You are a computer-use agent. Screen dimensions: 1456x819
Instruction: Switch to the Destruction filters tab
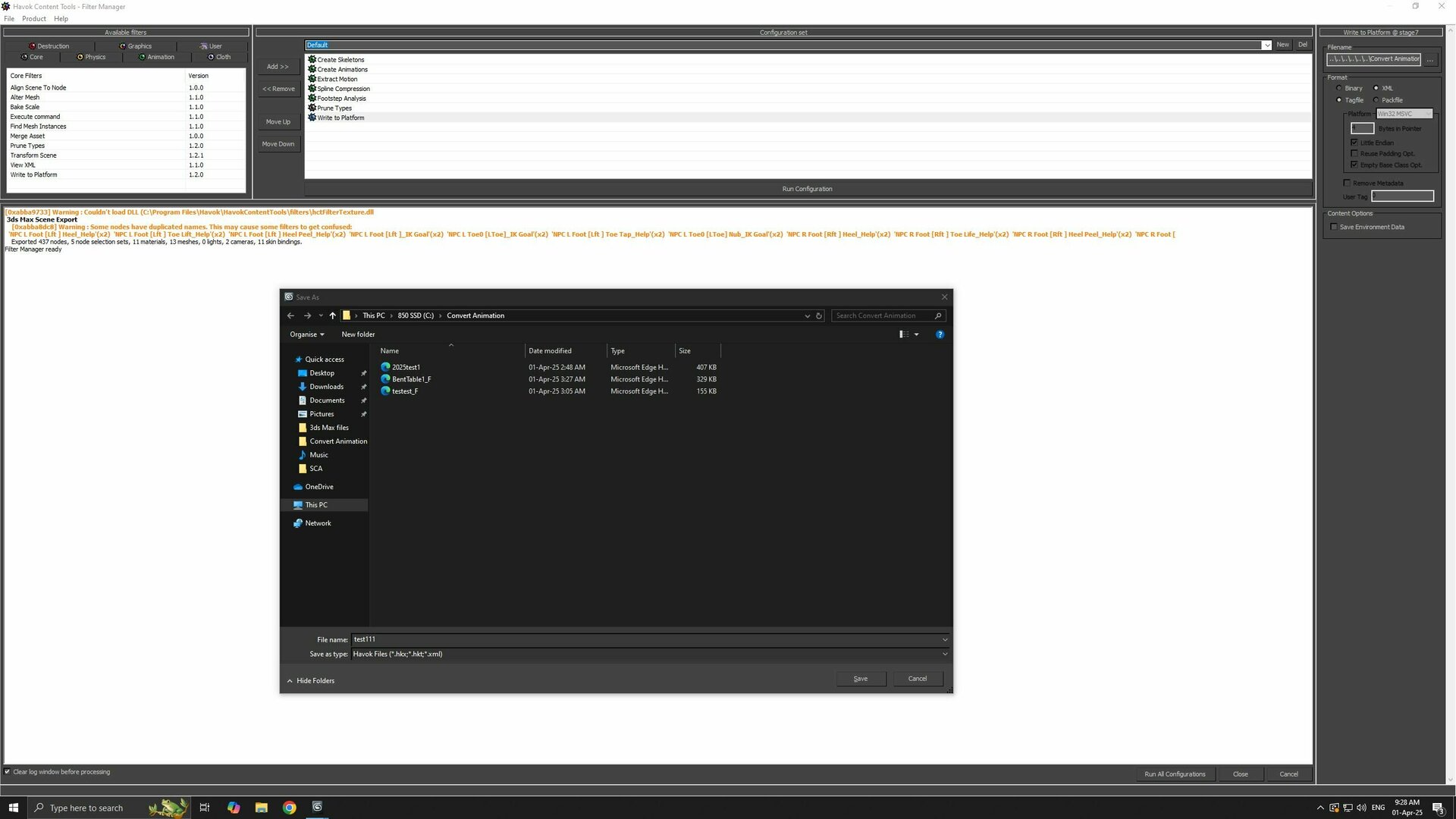tap(49, 46)
